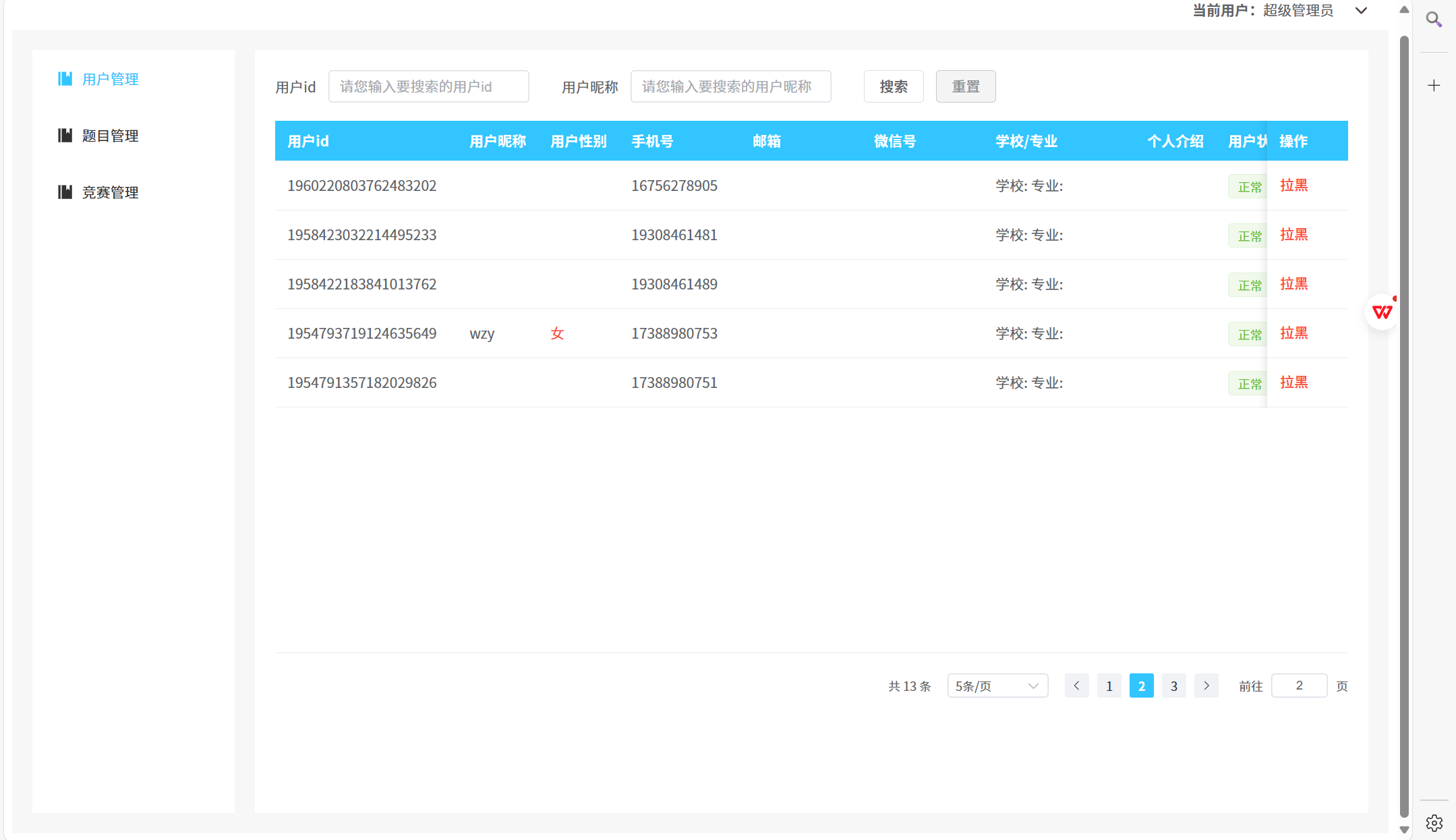
Task: Click 拉黑 for user wzy
Action: [1293, 333]
